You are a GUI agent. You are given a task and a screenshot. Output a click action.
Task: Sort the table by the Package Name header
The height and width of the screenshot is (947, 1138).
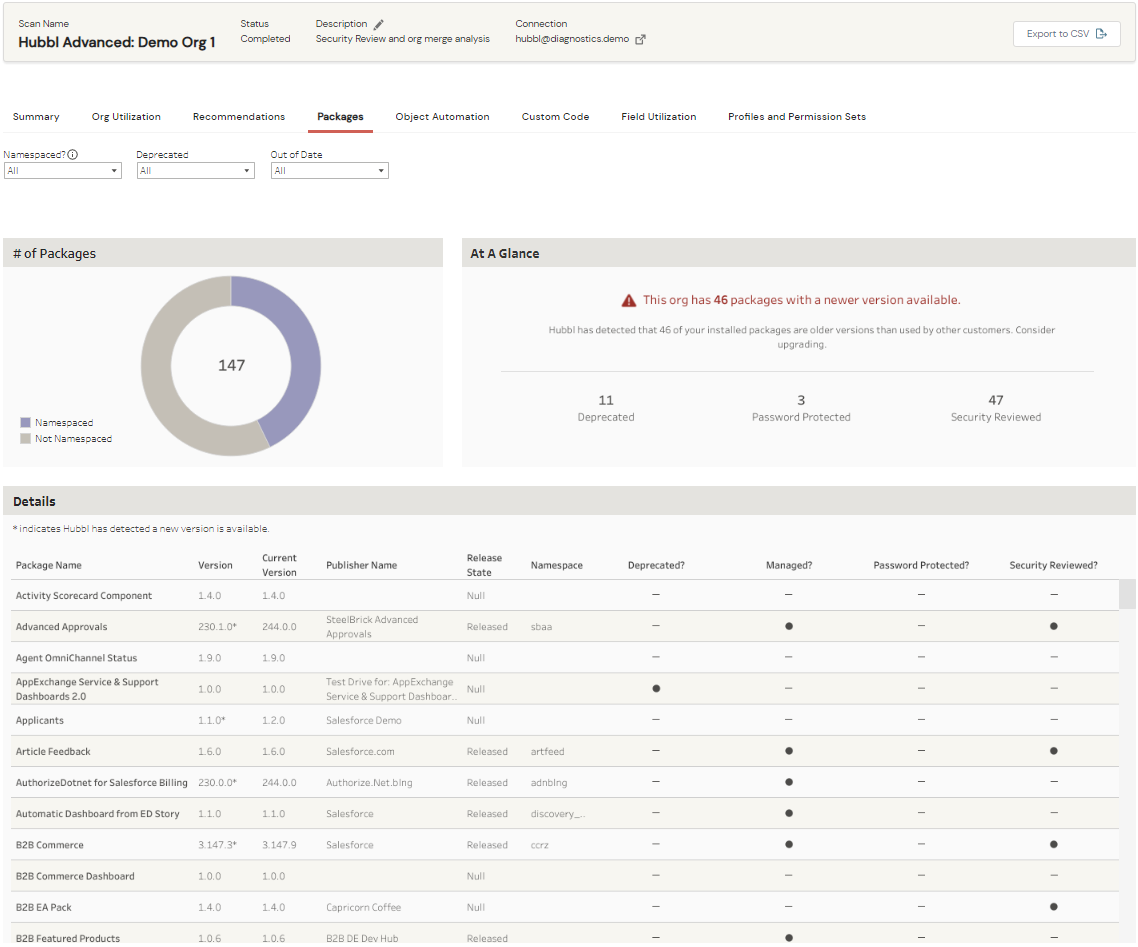click(x=48, y=565)
